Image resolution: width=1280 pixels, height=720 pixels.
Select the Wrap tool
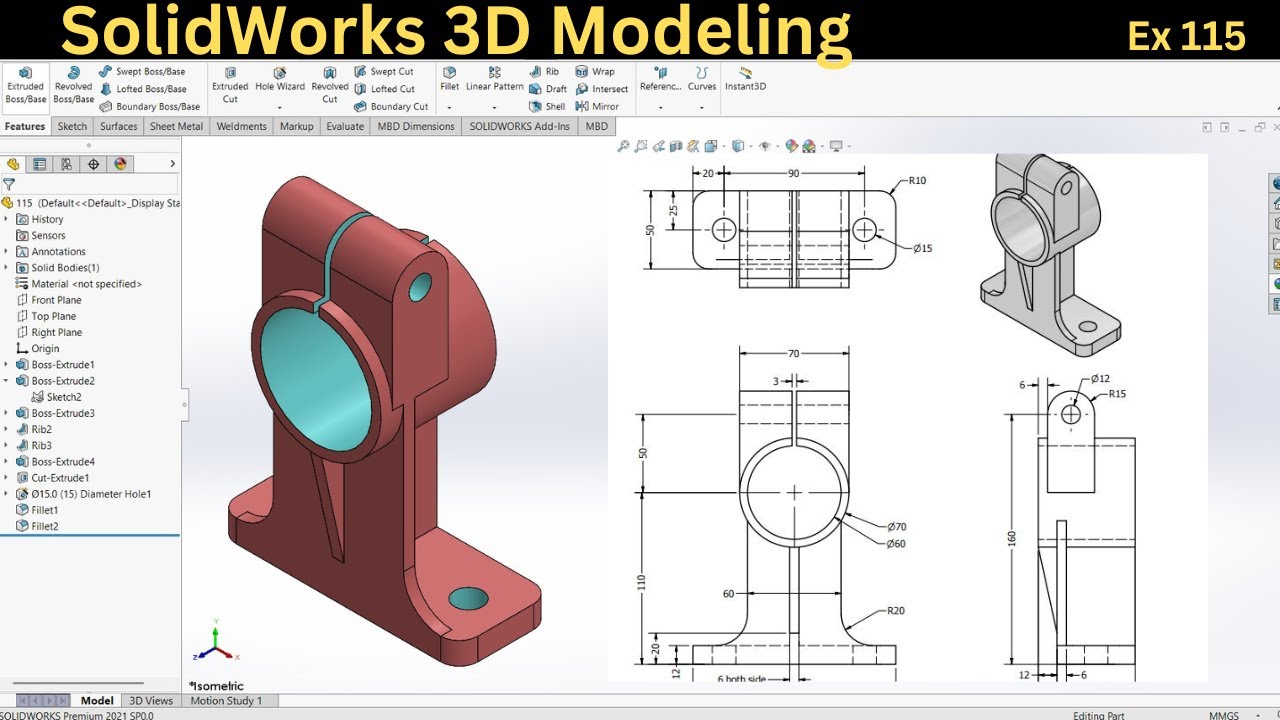tap(596, 72)
